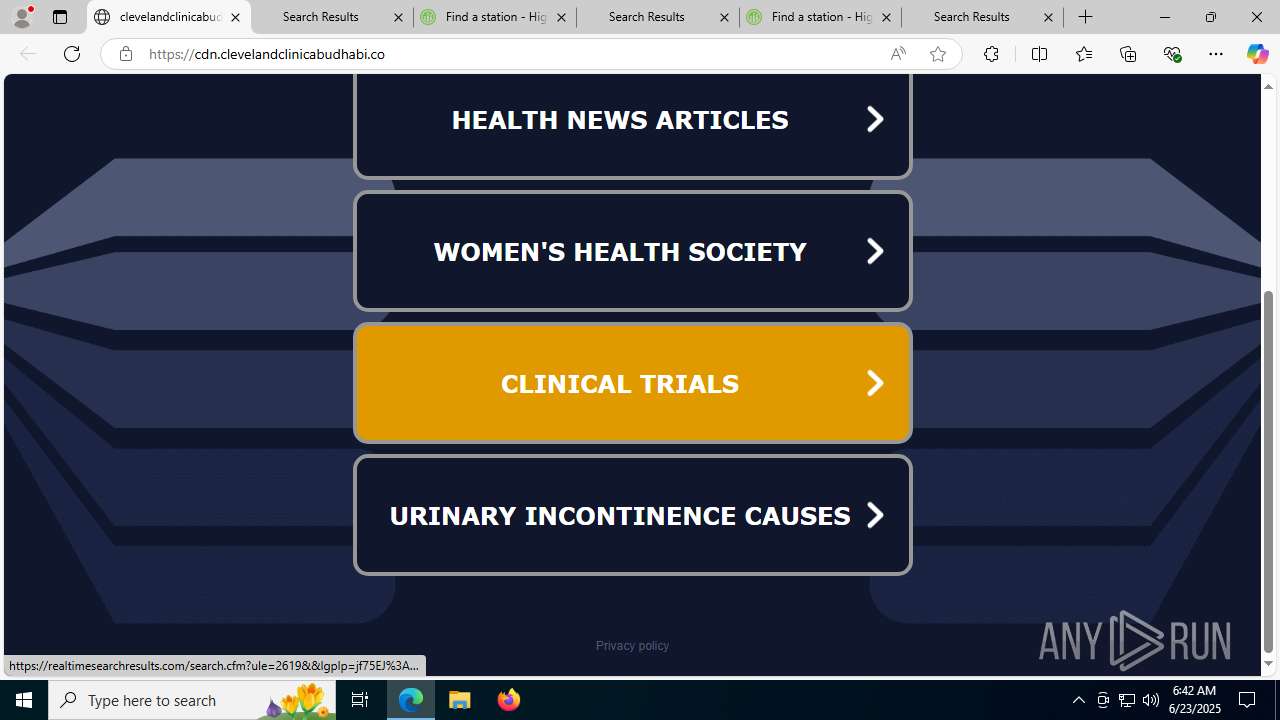Click the Clinical Trials chevron arrow
This screenshot has width=1280, height=720.
[875, 383]
